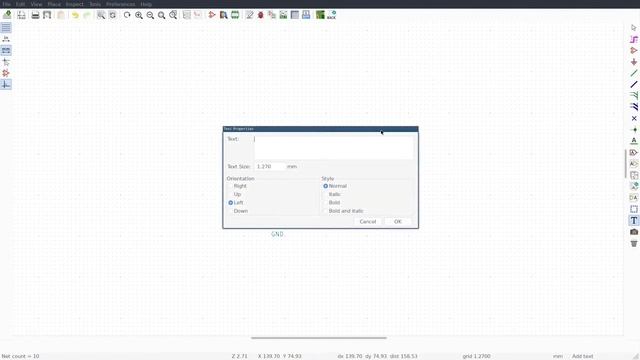640x360 pixels.
Task: Click the Assign footprints icon
Action: point(272,15)
